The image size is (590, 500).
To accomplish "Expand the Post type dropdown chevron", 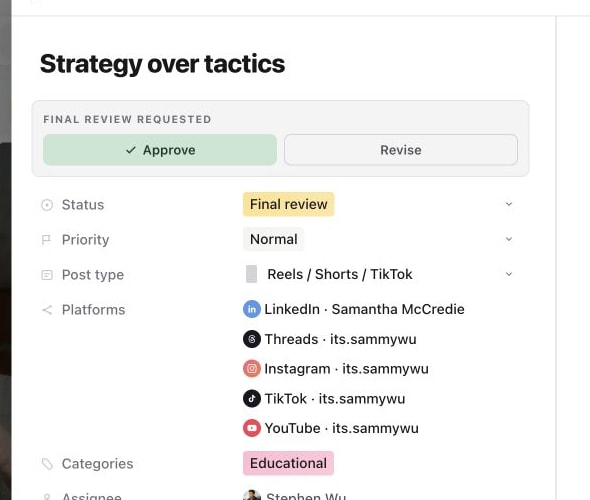I will tap(509, 274).
